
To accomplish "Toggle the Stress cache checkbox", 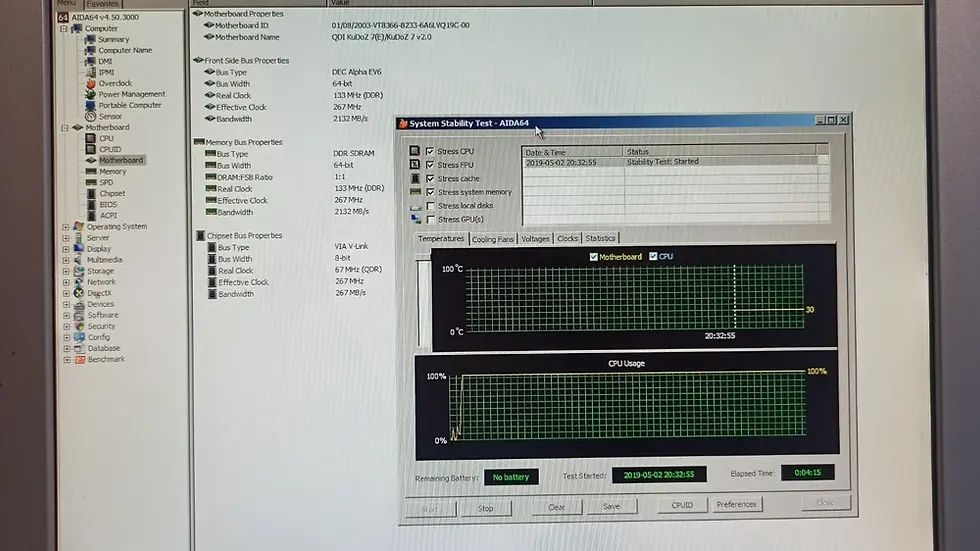I will click(430, 179).
